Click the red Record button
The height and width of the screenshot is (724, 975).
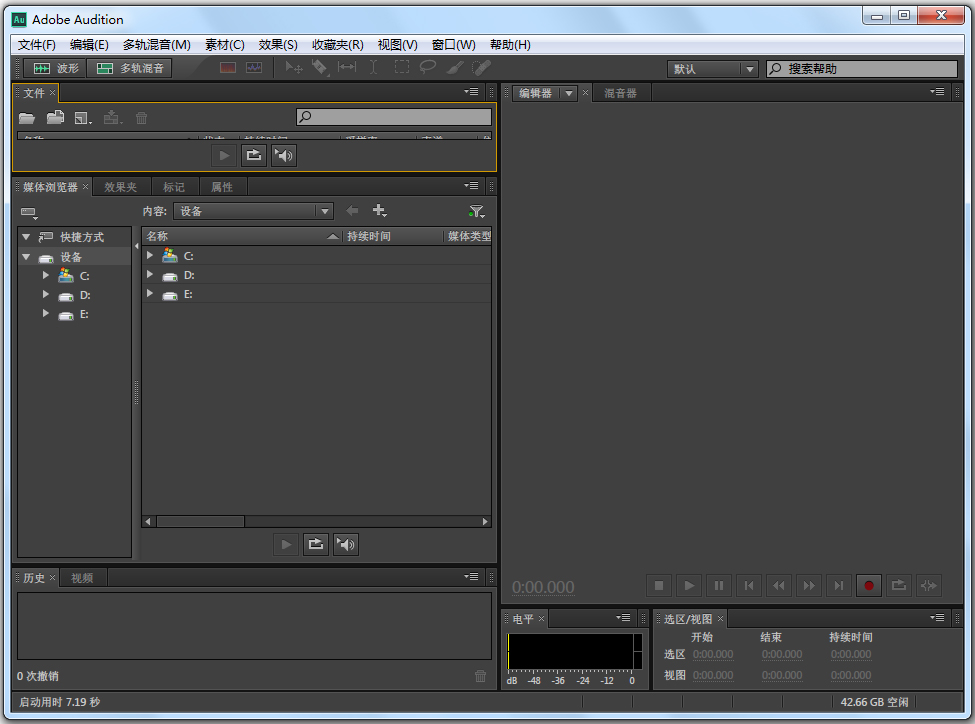point(869,585)
